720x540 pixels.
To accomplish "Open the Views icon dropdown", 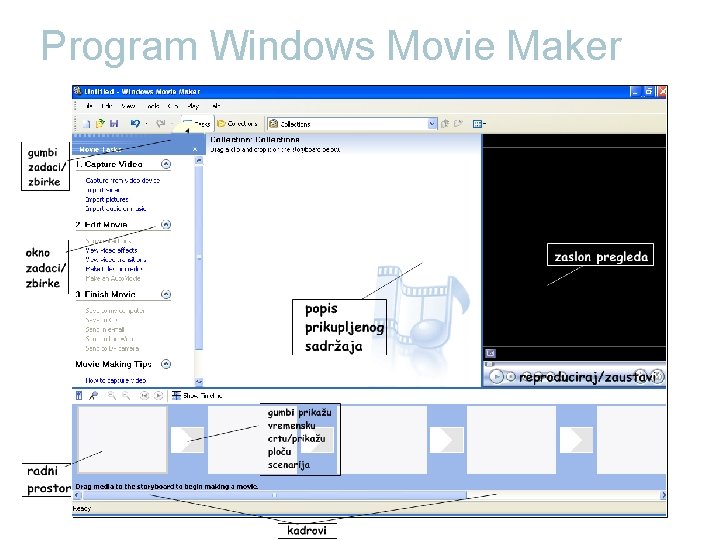I will 479,124.
